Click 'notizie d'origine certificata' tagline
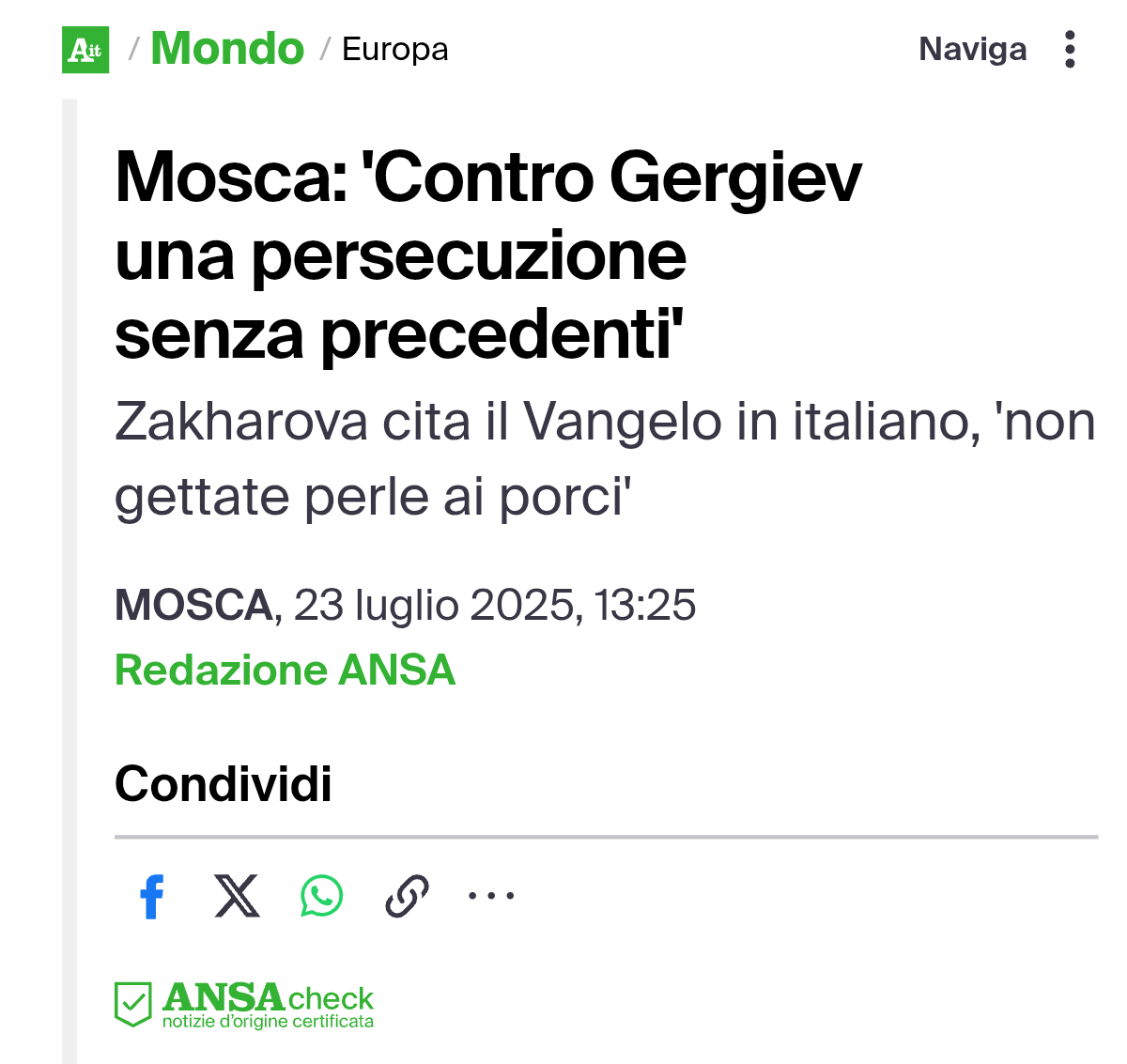 tap(268, 1022)
